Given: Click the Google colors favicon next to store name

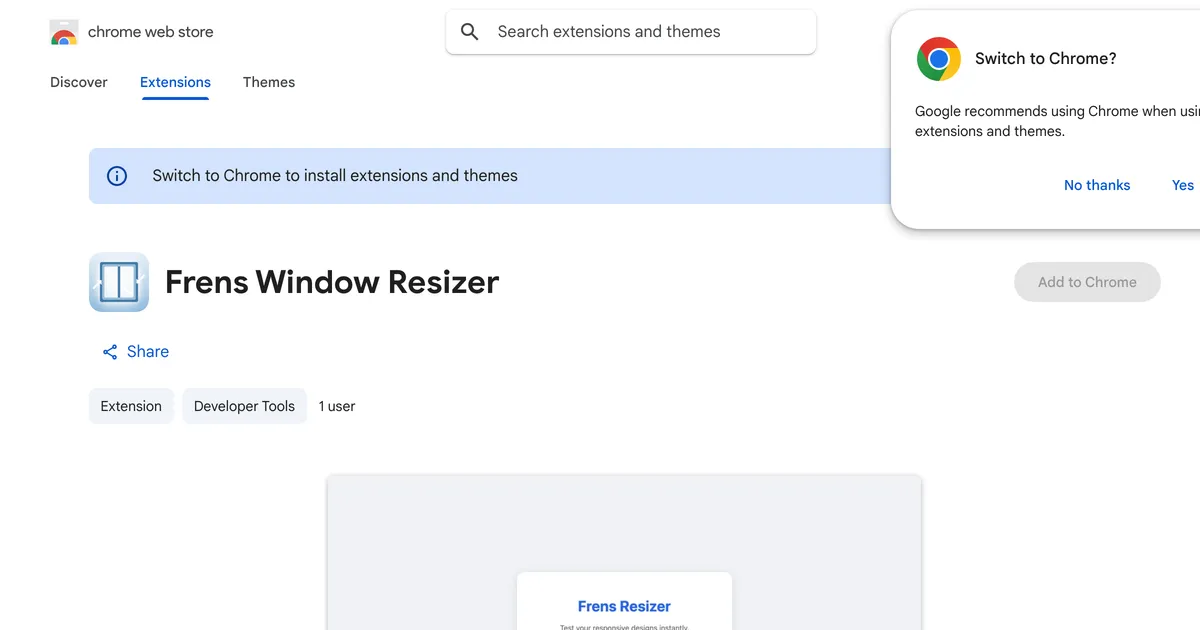Looking at the screenshot, I should (64, 31).
